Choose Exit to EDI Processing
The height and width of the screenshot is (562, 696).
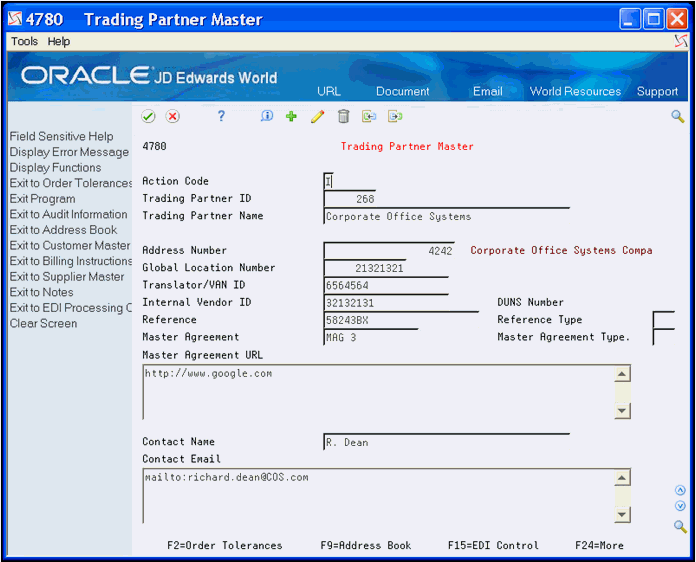pyautogui.click(x=71, y=308)
